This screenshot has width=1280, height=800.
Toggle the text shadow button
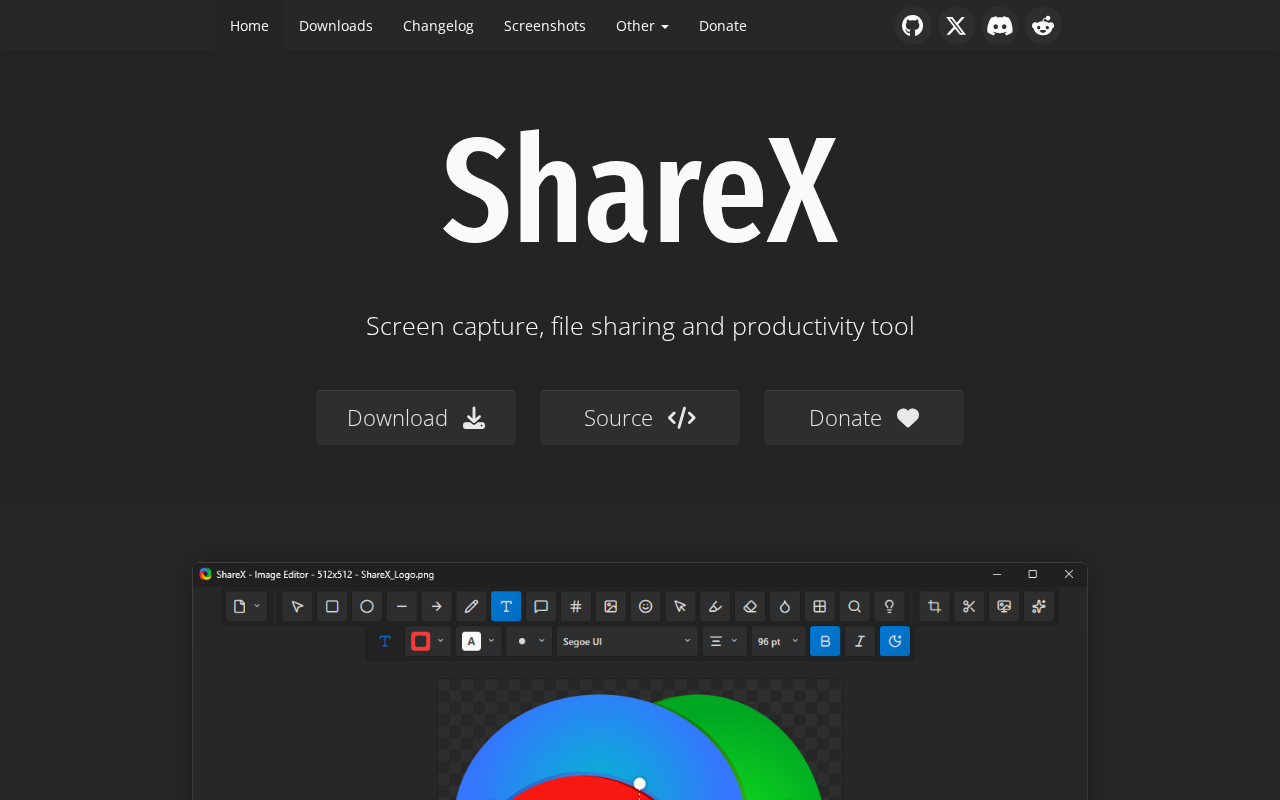(895, 641)
